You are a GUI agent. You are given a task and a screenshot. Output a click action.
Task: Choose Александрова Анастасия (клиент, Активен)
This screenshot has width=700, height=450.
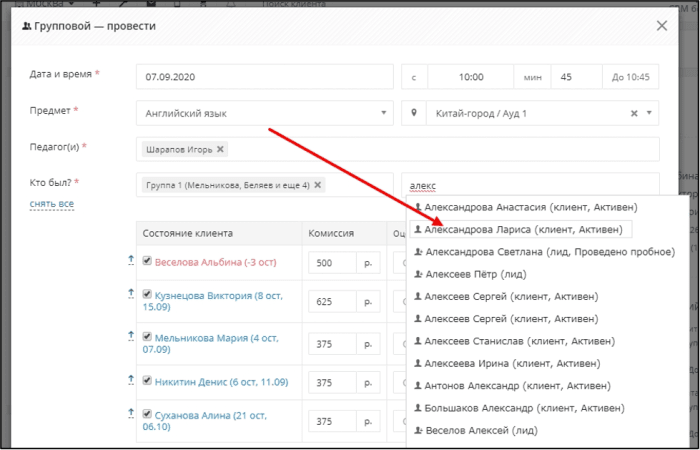pos(526,207)
